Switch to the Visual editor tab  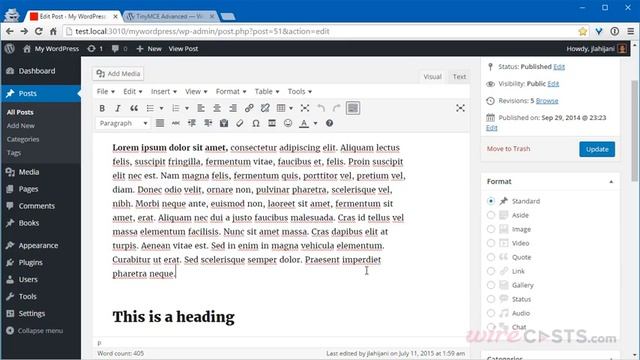coord(432,77)
